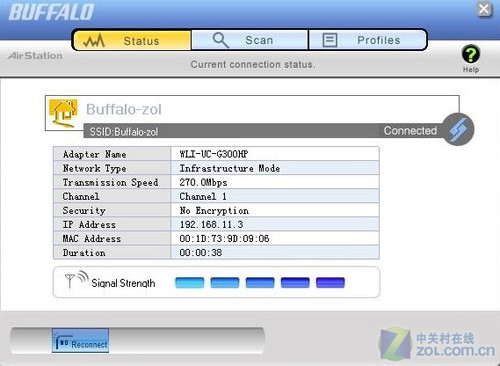Click the 'SSID:Buffalo-zol' bar text

(124, 132)
